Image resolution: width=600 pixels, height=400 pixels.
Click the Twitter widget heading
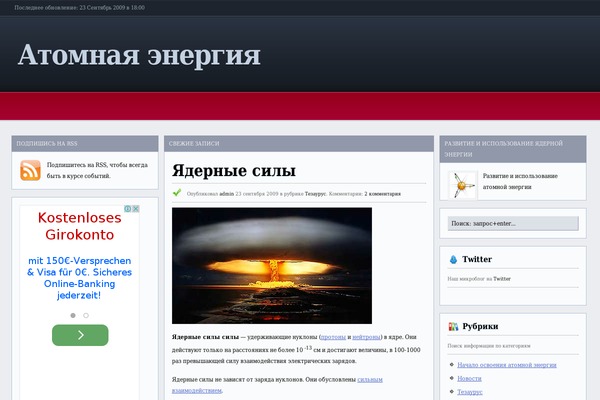477,259
